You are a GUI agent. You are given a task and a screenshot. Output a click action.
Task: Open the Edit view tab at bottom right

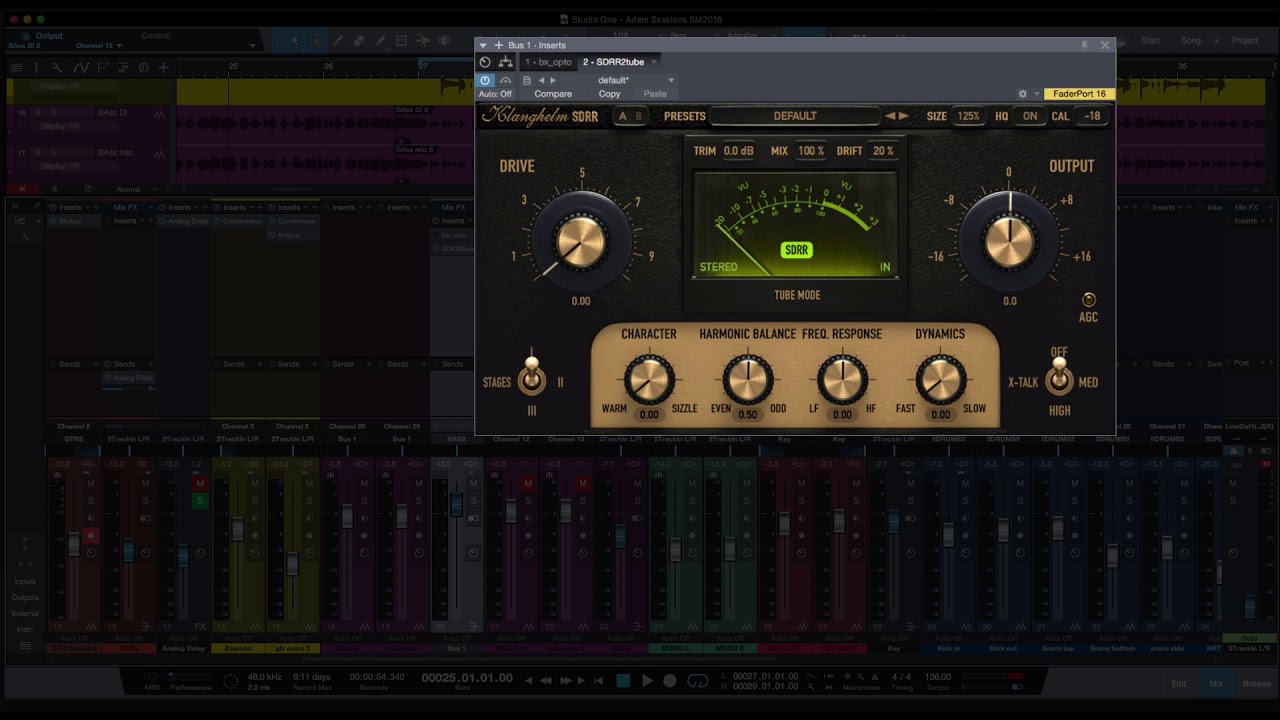(x=1179, y=684)
